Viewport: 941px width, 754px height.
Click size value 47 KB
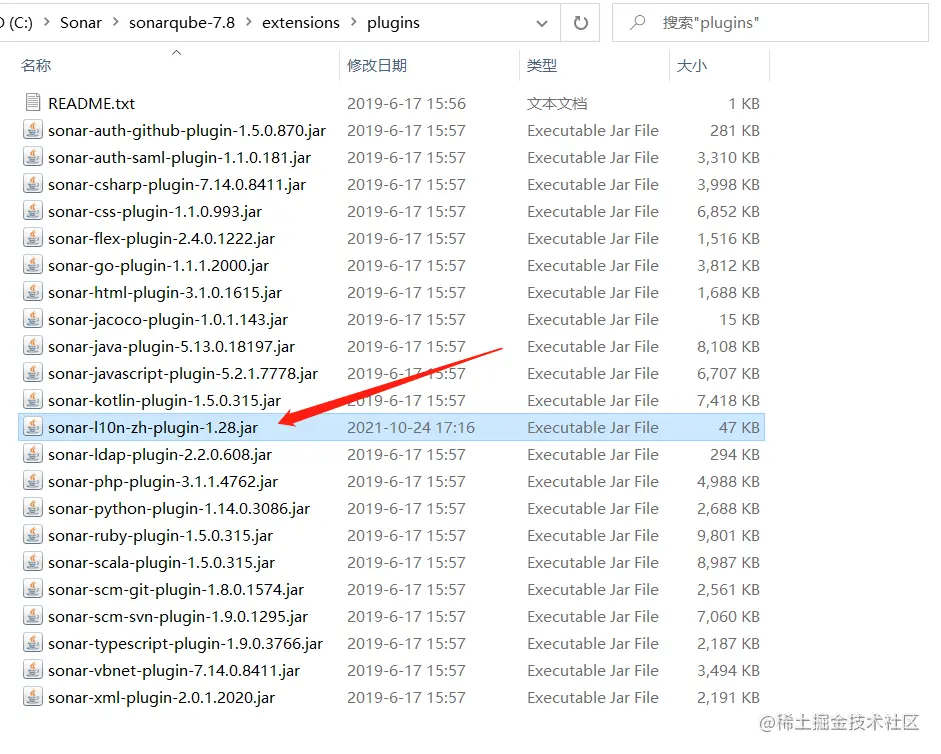739,427
